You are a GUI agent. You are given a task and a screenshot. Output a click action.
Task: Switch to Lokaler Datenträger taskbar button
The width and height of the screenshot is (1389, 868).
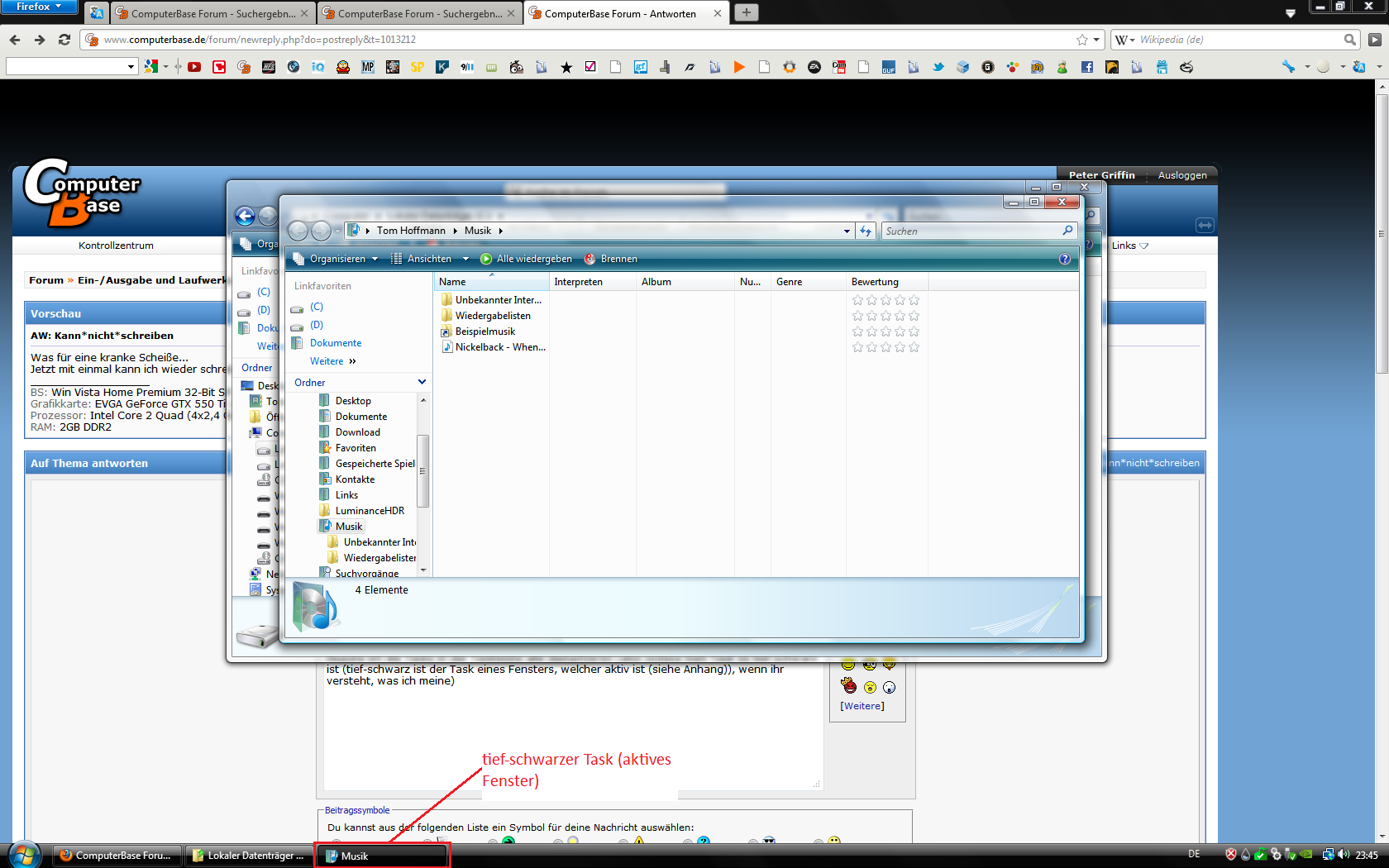pyautogui.click(x=248, y=856)
